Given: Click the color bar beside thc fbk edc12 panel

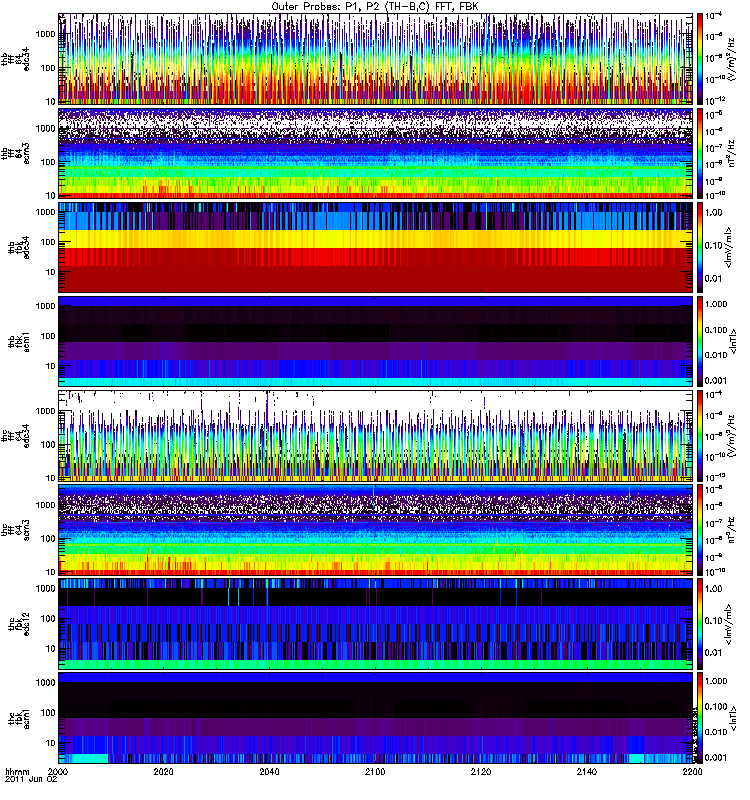Looking at the screenshot, I should tap(701, 623).
